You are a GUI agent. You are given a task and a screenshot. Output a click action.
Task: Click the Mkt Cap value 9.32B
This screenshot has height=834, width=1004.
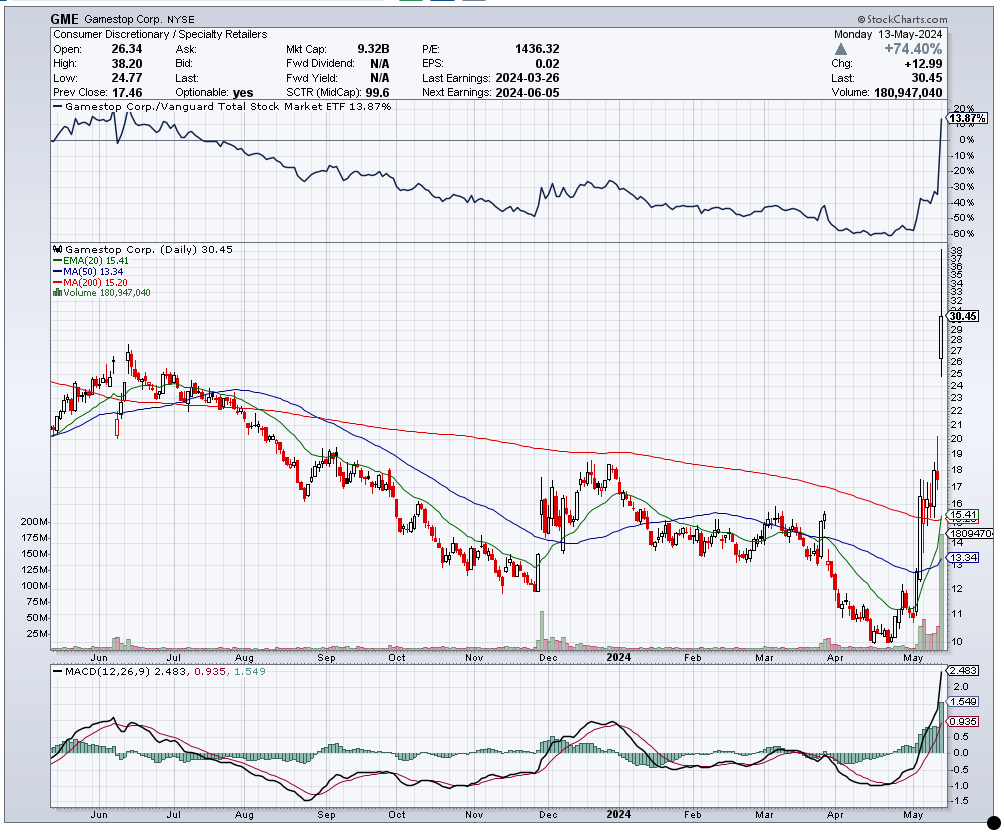(x=373, y=49)
